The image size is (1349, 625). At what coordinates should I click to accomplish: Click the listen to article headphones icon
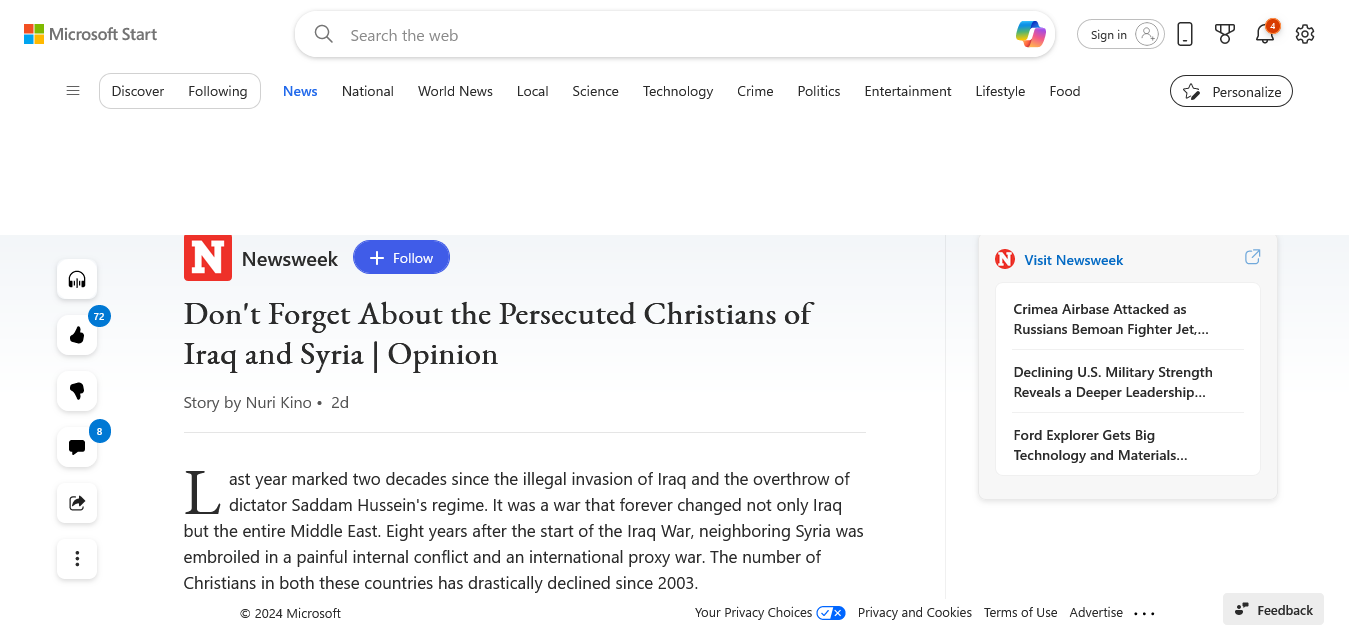point(77,279)
